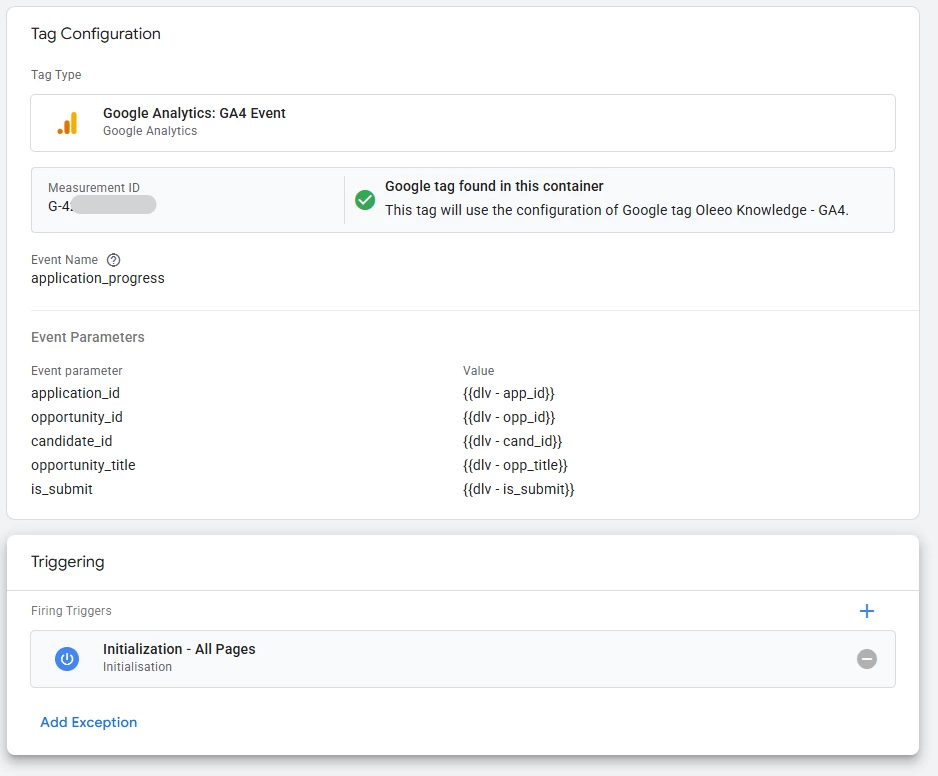Viewport: 938px width, 776px height.
Task: Click the Triggering section heading
Action: click(68, 562)
